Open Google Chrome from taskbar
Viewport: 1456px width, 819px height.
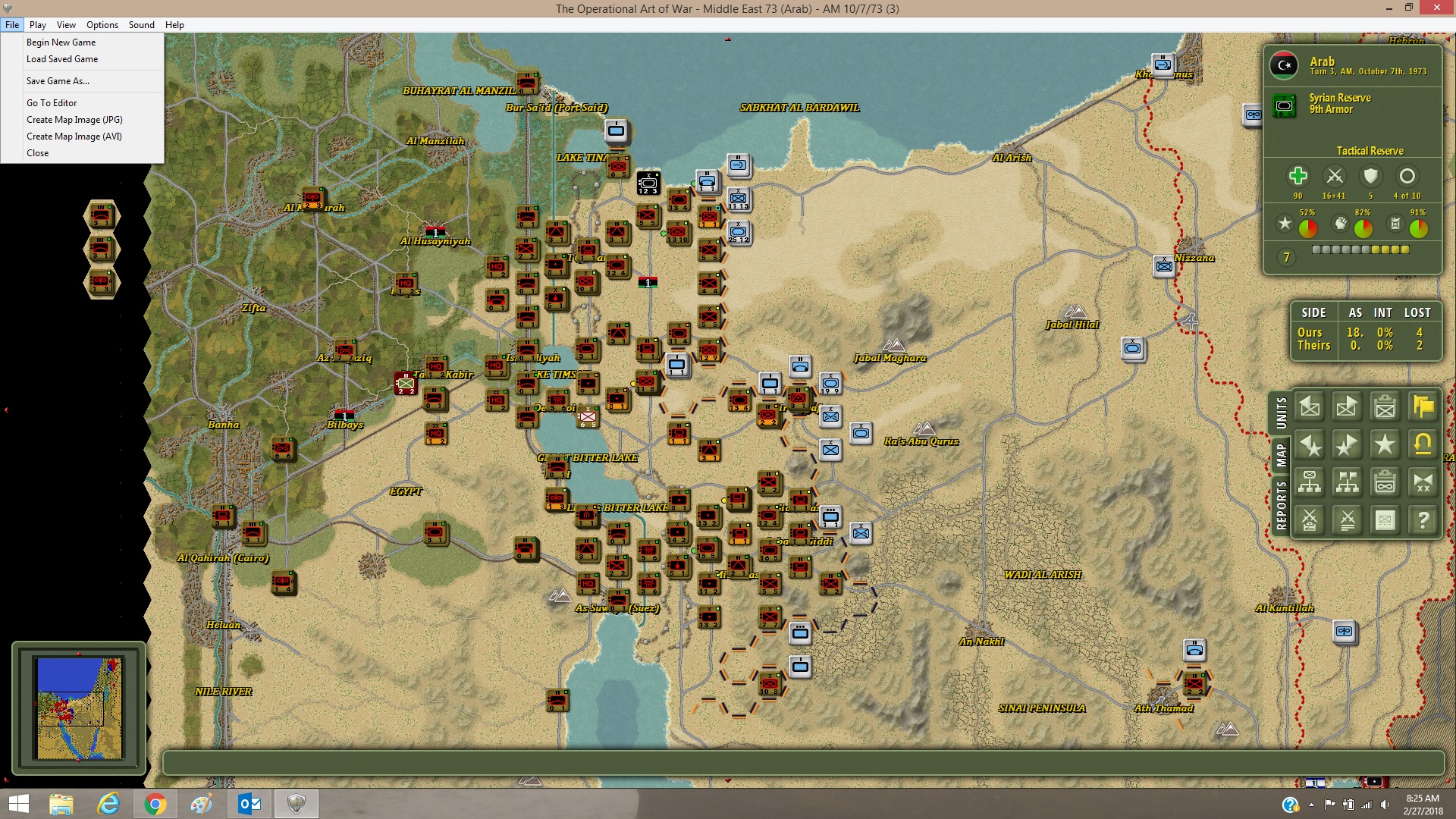point(155,804)
